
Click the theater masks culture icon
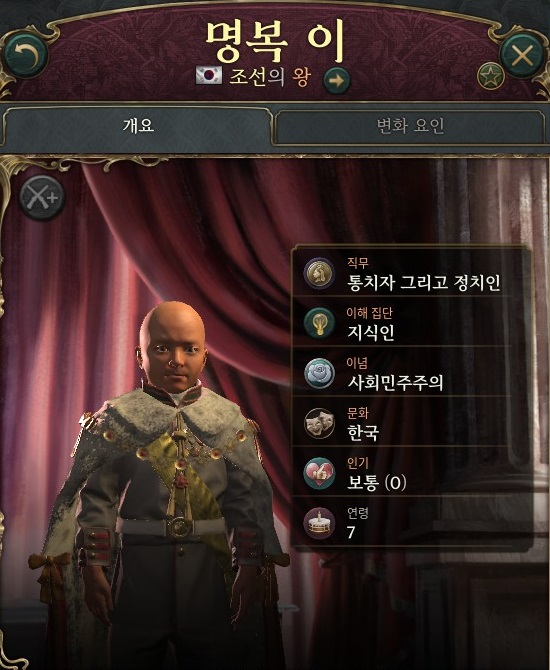(x=319, y=423)
